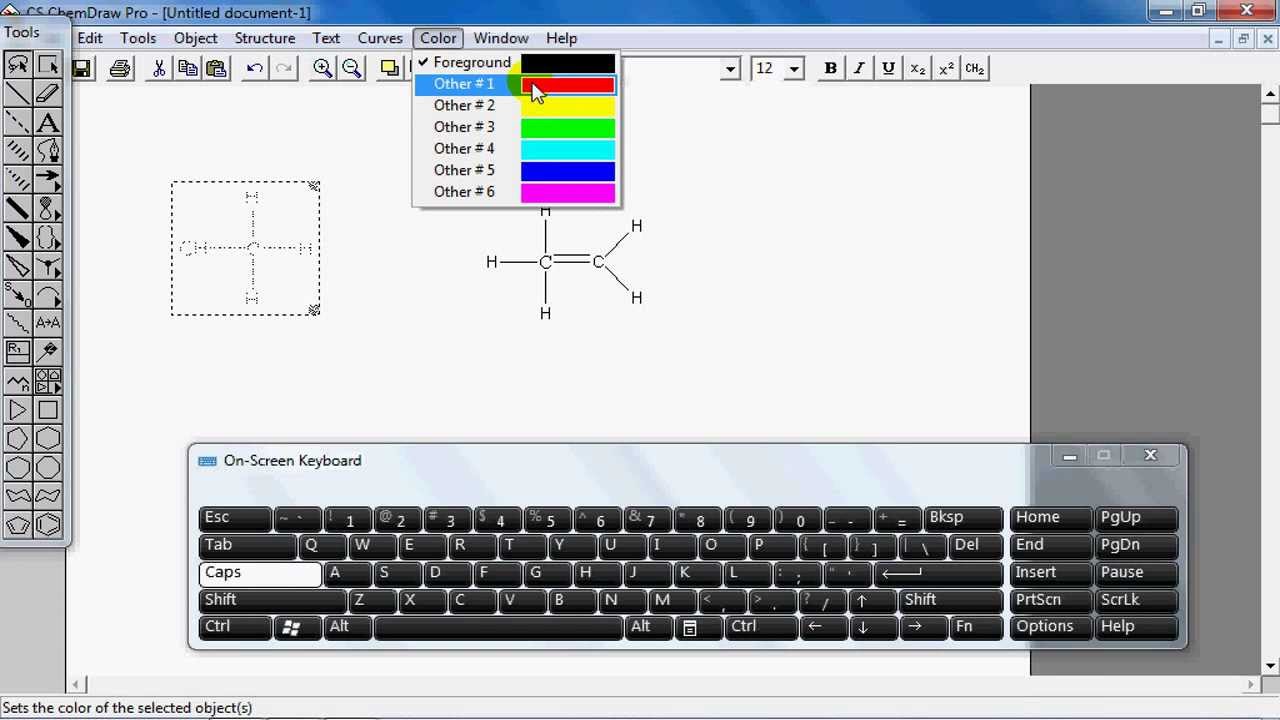Viewport: 1280px width, 720px height.
Task: Open the font size dropdown
Action: (794, 69)
